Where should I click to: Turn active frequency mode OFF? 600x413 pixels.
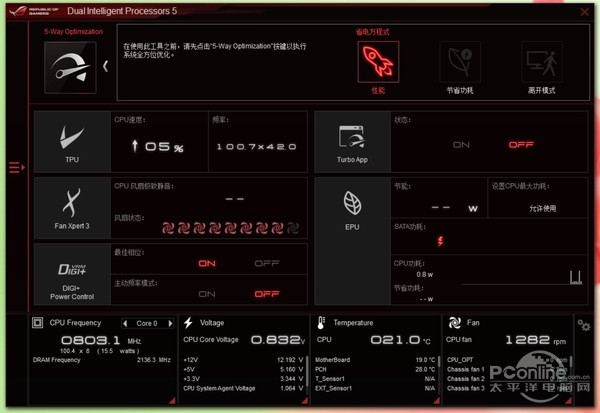(x=267, y=294)
